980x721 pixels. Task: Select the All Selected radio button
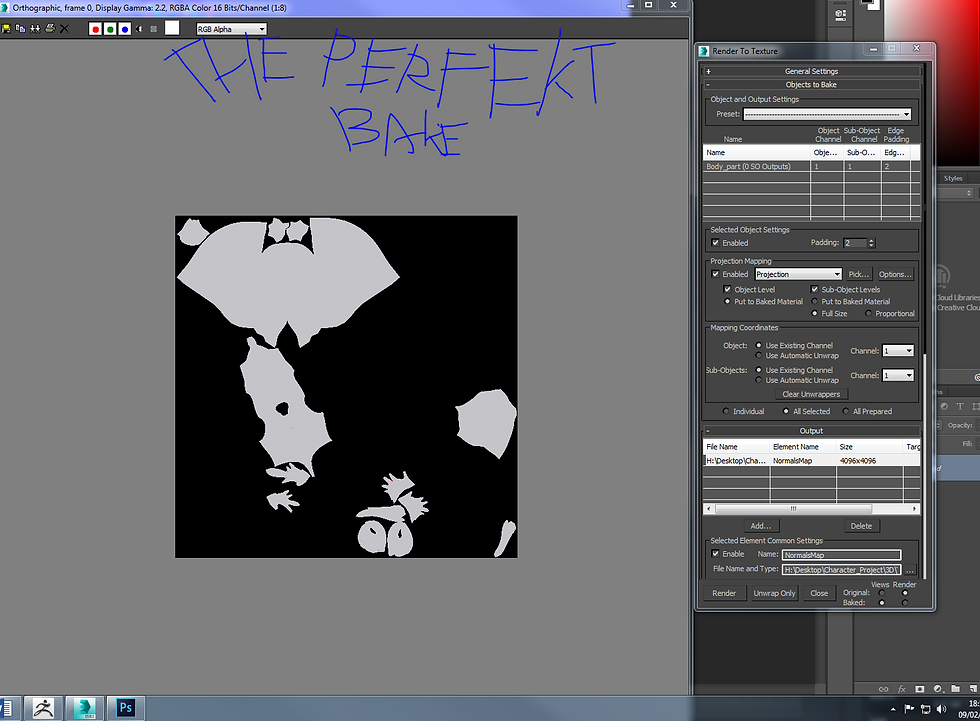[786, 411]
